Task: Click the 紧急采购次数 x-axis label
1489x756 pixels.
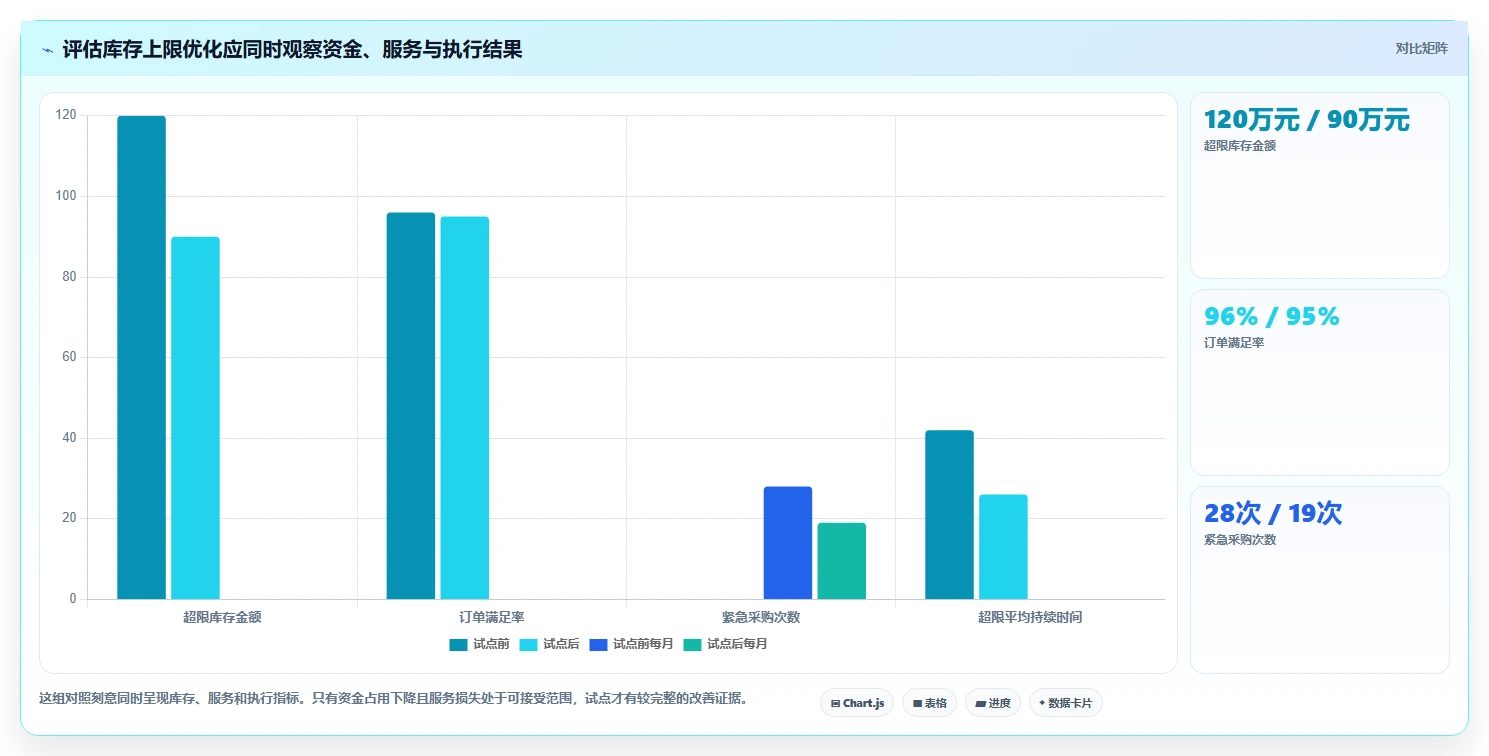Action: click(761, 617)
